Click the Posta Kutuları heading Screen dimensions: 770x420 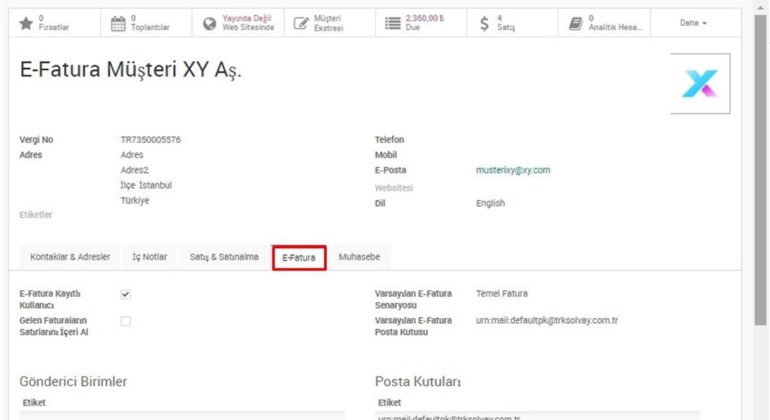click(x=418, y=382)
